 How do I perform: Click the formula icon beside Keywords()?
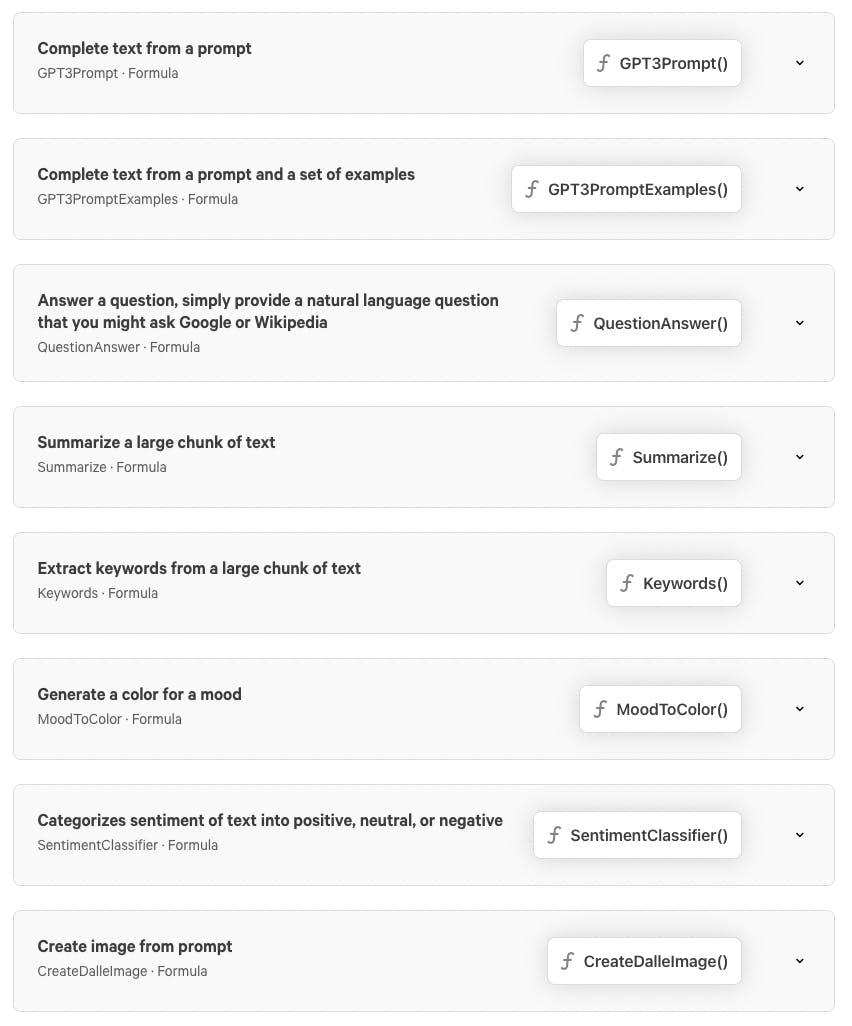pyautogui.click(x=627, y=583)
